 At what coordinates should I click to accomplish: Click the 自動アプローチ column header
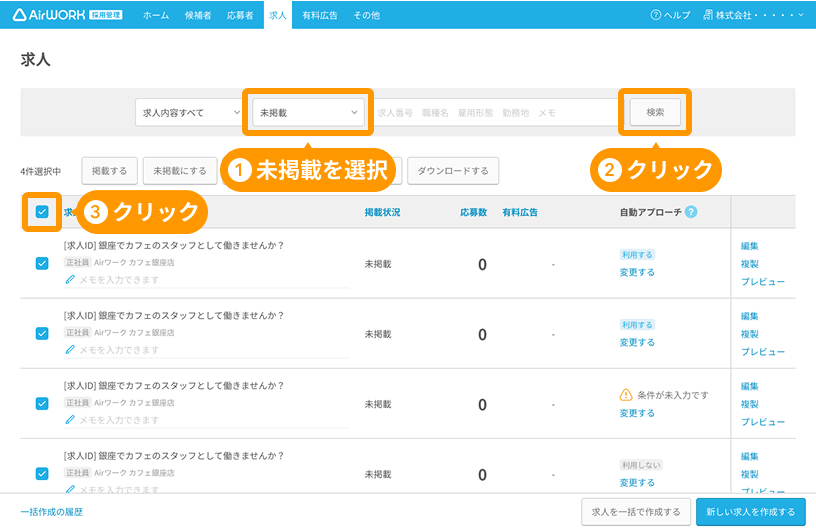point(651,212)
